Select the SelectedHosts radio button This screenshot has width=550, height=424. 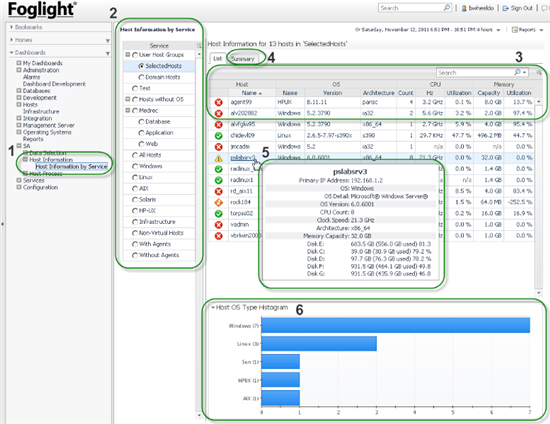pyautogui.click(x=141, y=66)
